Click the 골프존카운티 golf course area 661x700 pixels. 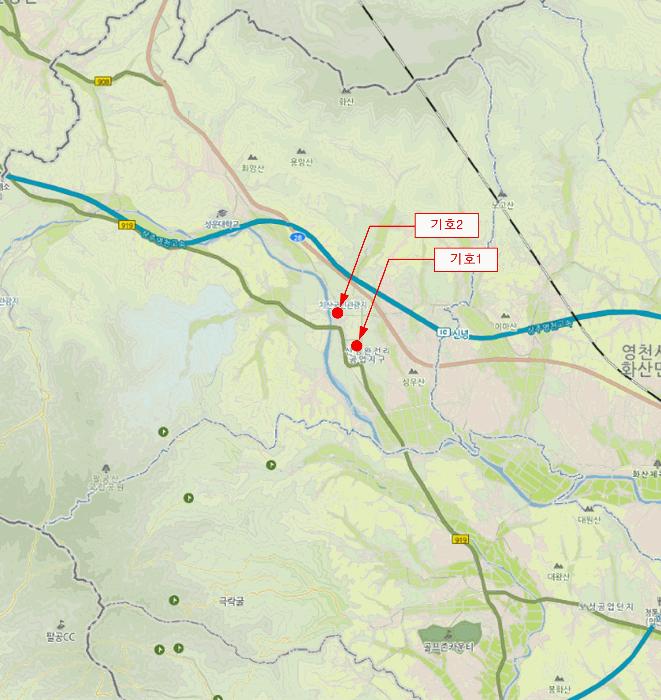point(449,635)
